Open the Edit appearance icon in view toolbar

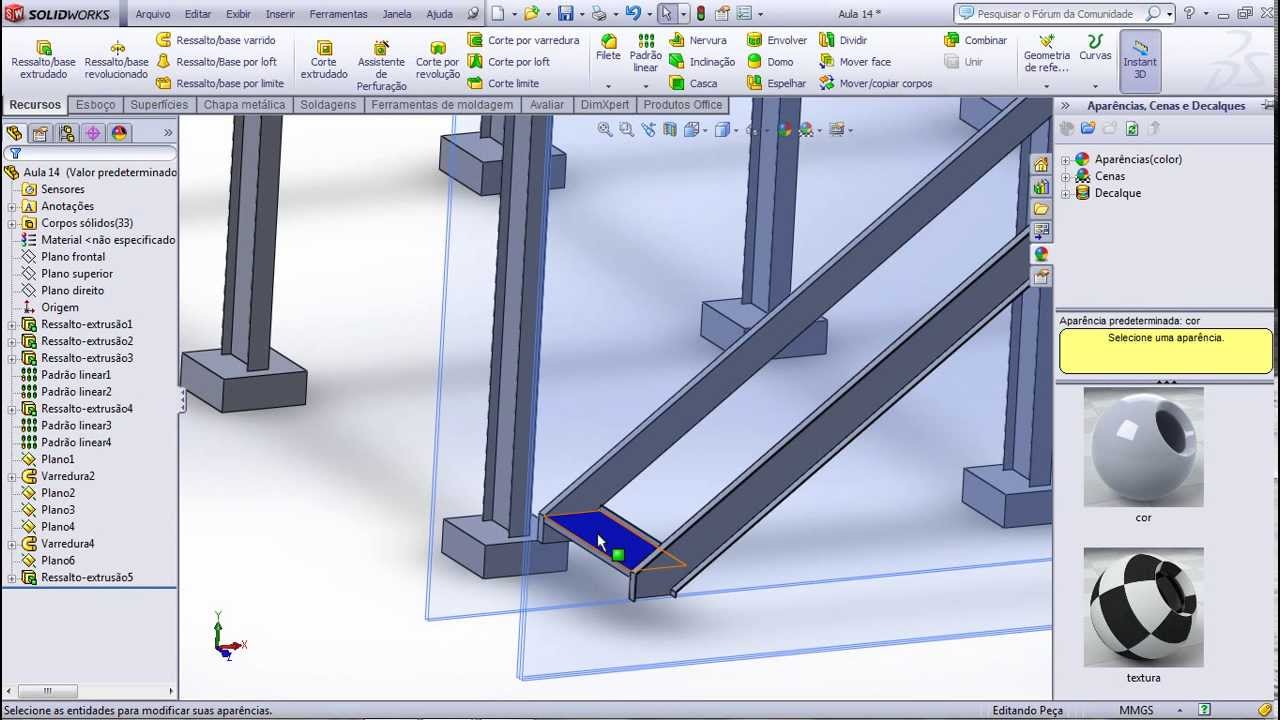pyautogui.click(x=785, y=130)
